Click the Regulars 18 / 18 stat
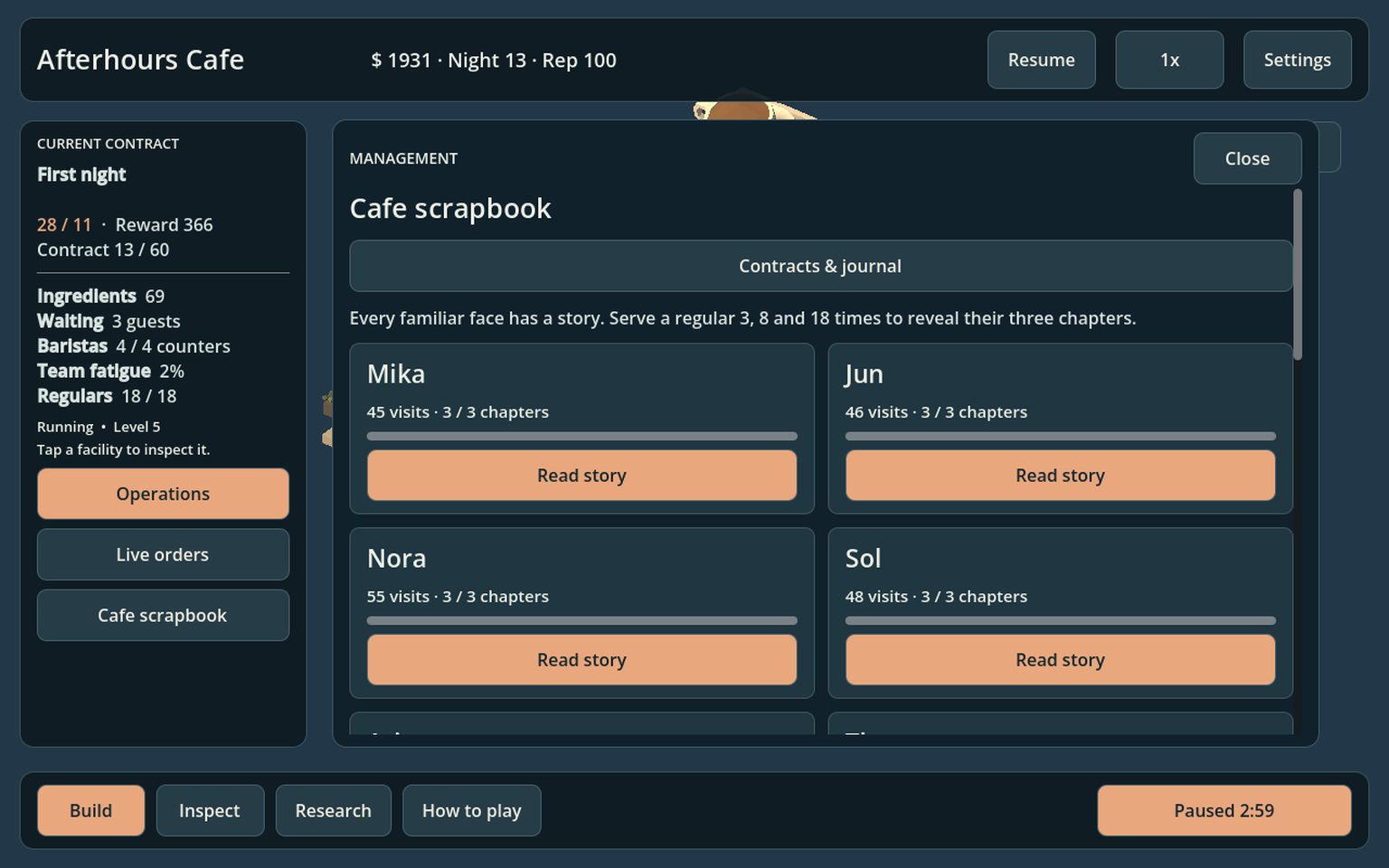Screen dimensions: 1389x868 pos(107,396)
